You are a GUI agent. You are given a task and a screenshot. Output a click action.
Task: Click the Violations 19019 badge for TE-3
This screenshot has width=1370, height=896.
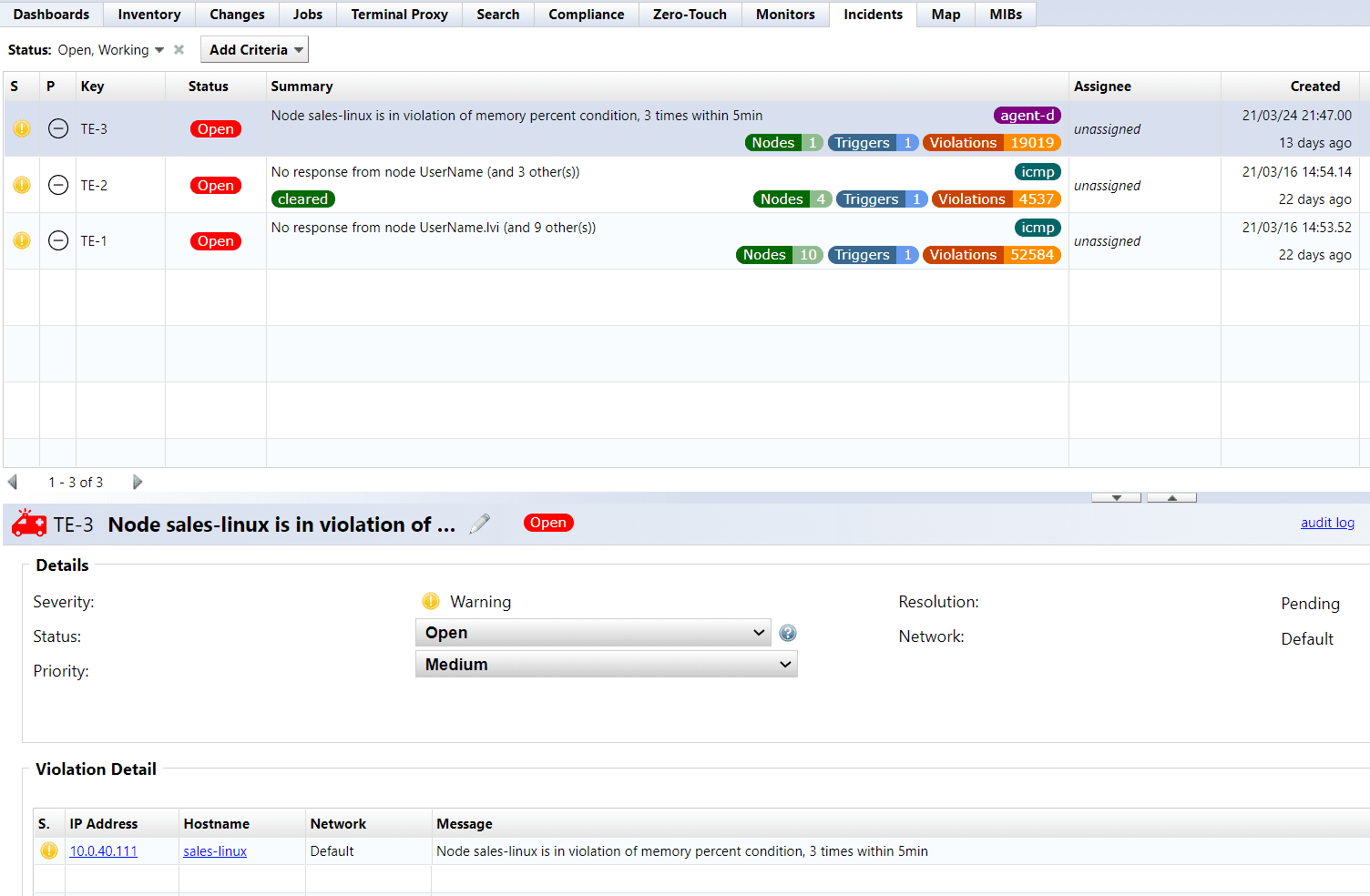[991, 143]
